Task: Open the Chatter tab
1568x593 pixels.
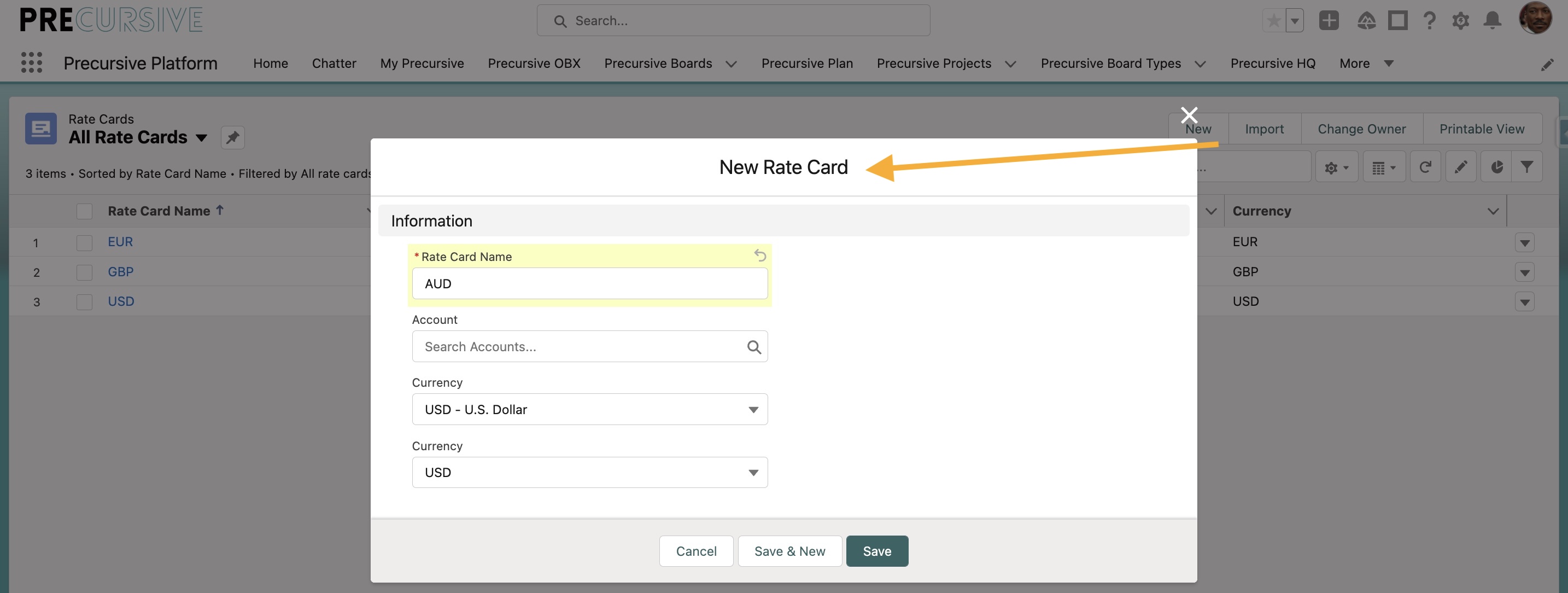Action: click(x=334, y=63)
